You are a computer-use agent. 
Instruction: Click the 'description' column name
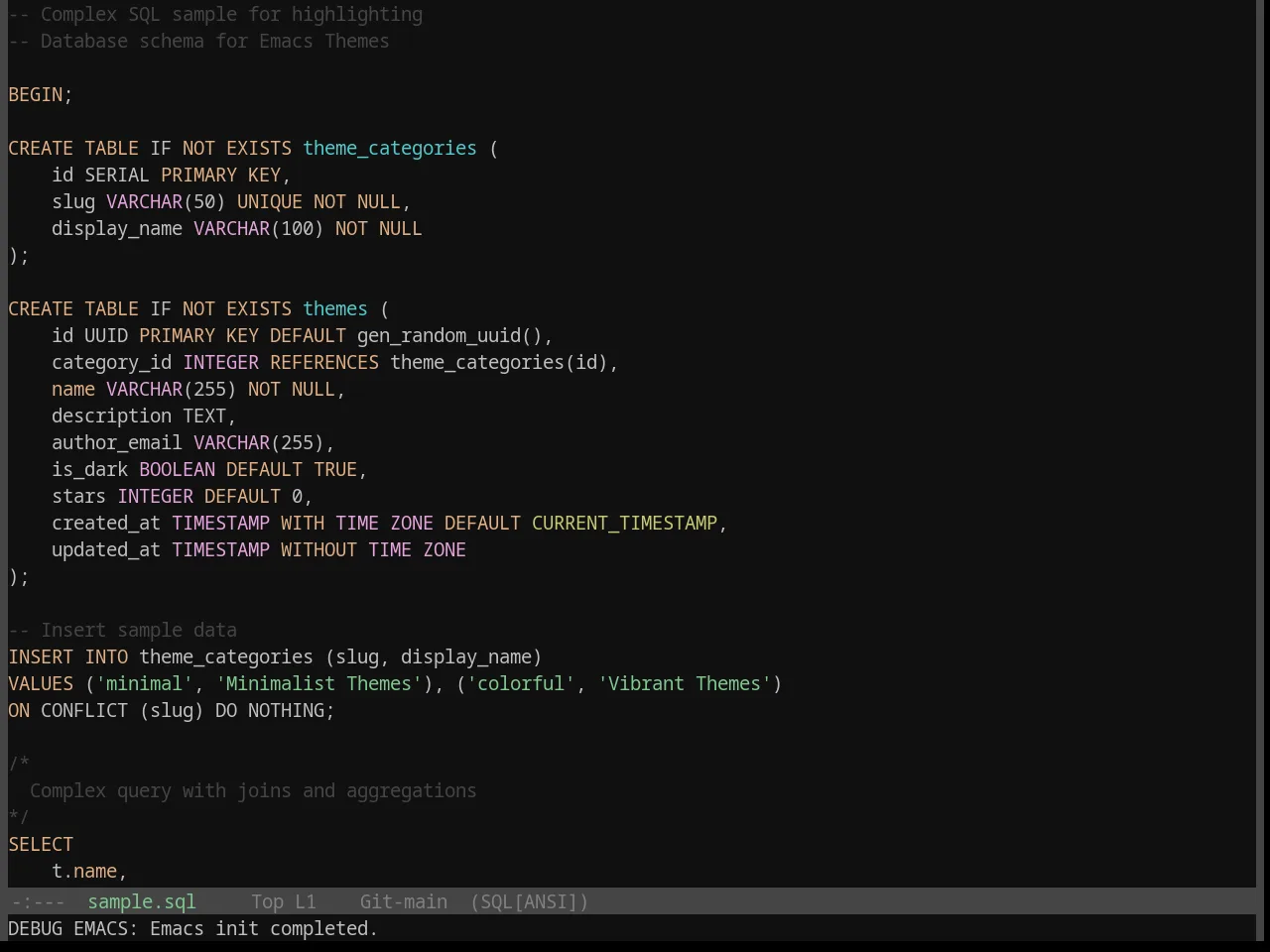coord(112,416)
